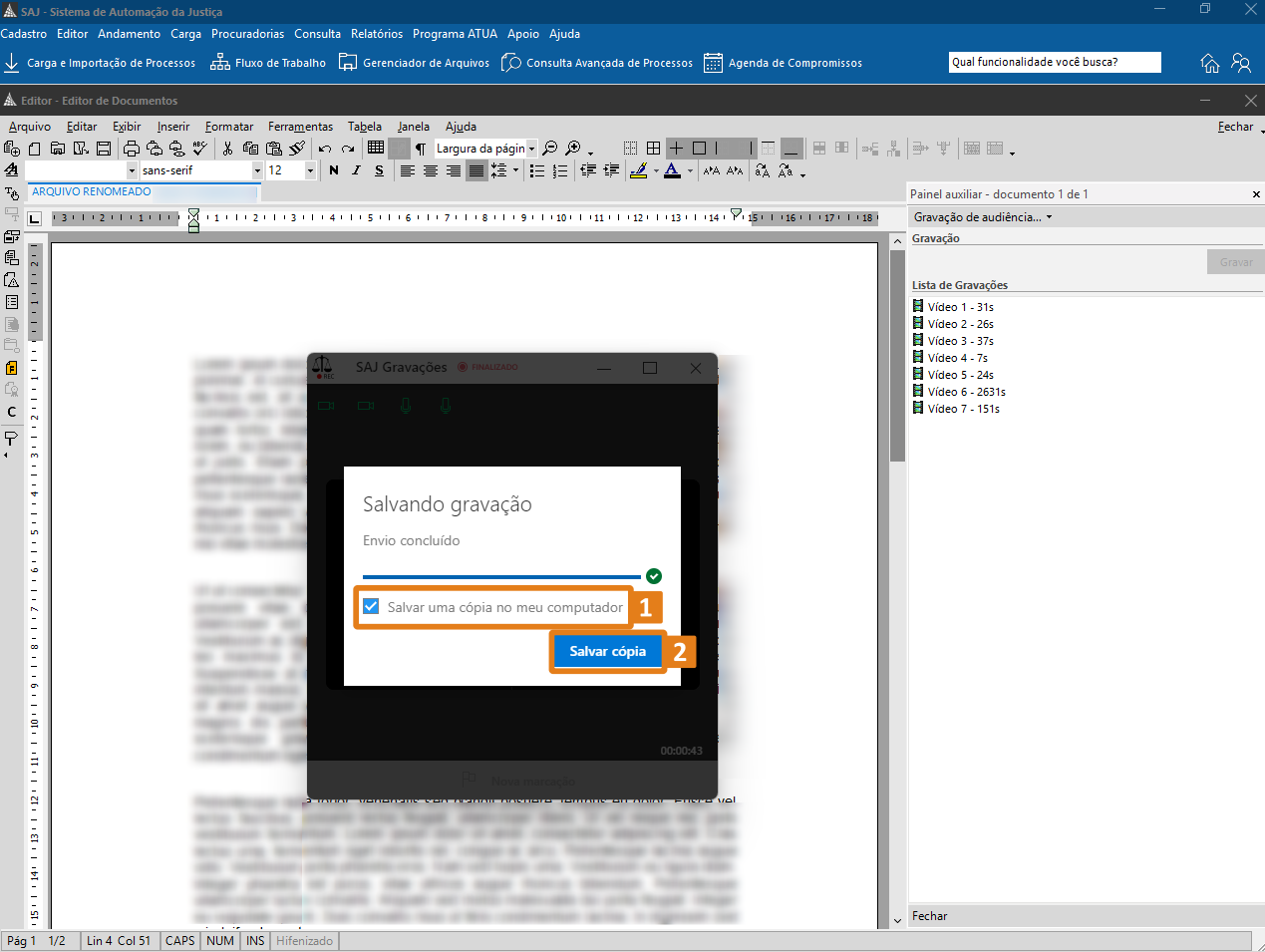Center align text
Viewport: 1265px width, 952px height.
point(430,170)
